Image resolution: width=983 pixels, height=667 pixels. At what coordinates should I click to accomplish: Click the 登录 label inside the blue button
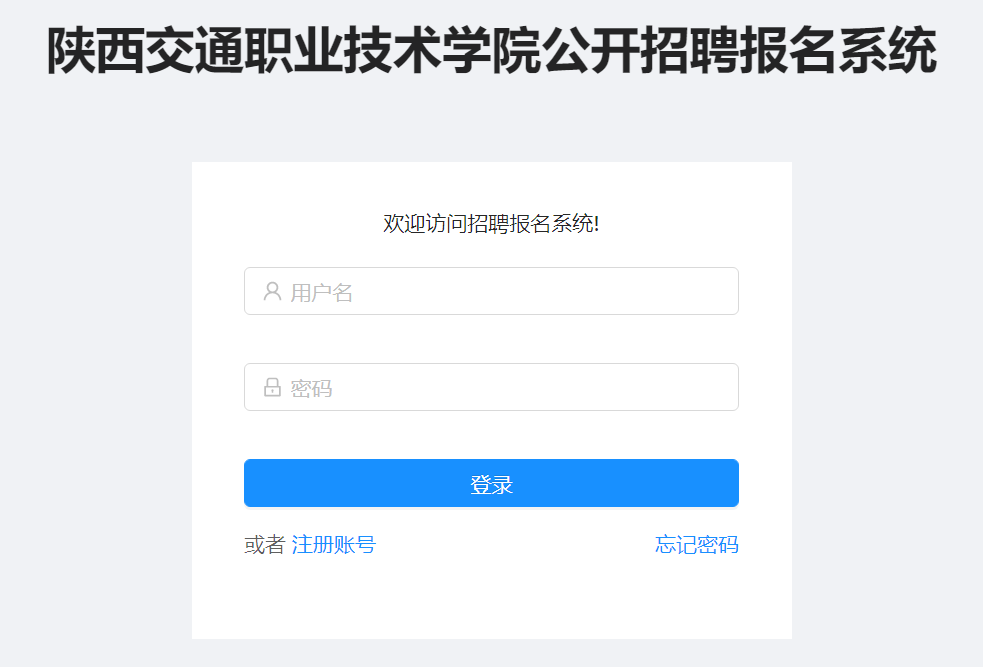pos(492,485)
